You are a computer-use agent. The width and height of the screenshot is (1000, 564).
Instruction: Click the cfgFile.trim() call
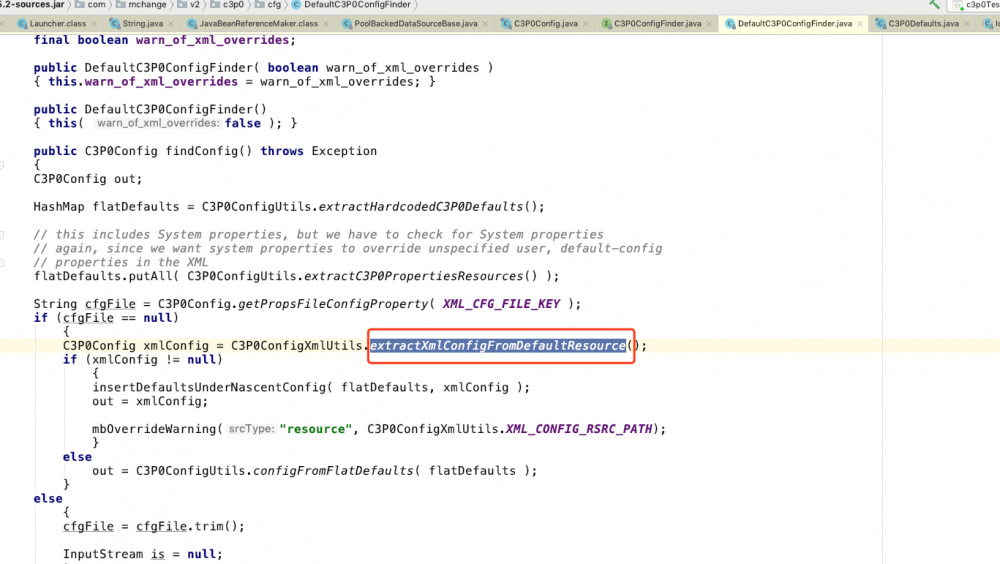[x=190, y=526]
